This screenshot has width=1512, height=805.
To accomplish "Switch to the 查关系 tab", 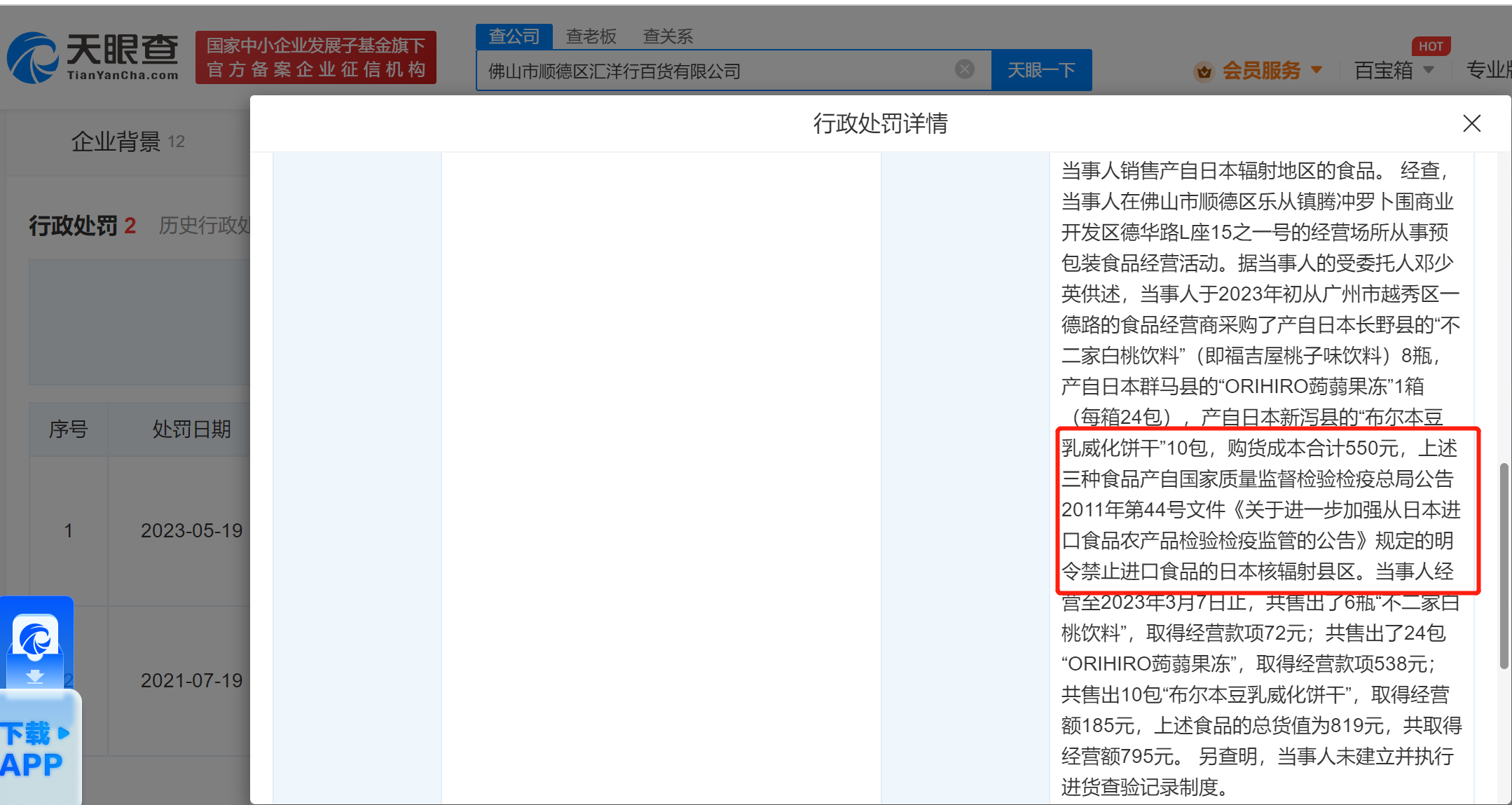I will click(x=668, y=36).
